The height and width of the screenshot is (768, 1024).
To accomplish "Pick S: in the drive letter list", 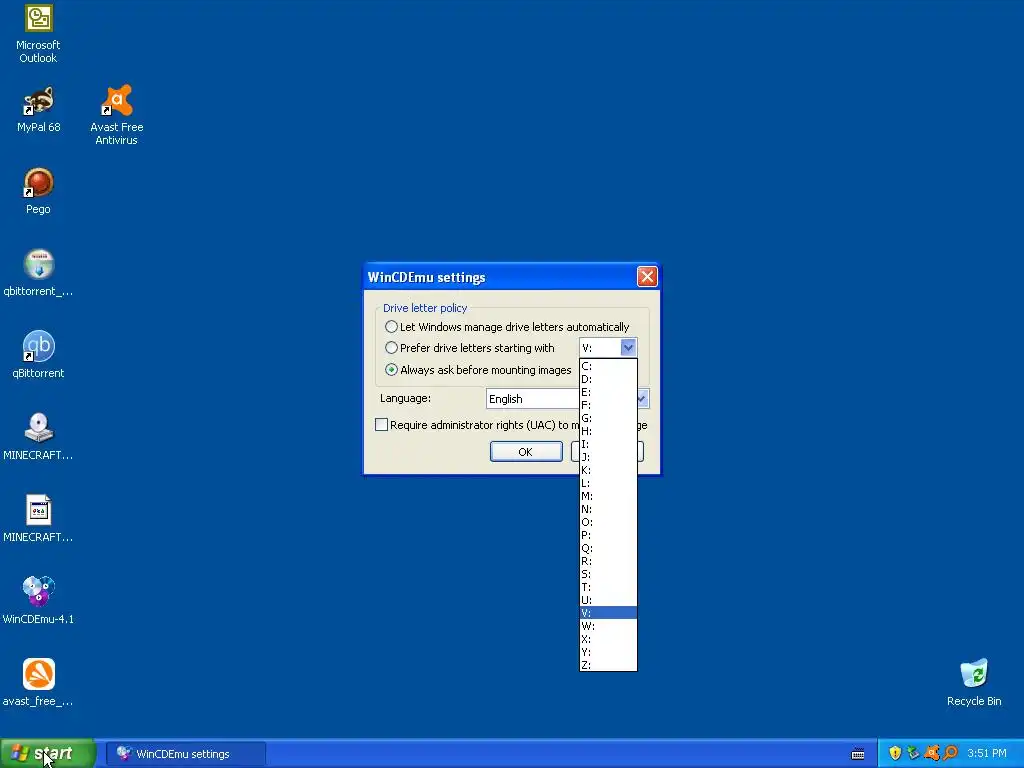I will pos(608,574).
